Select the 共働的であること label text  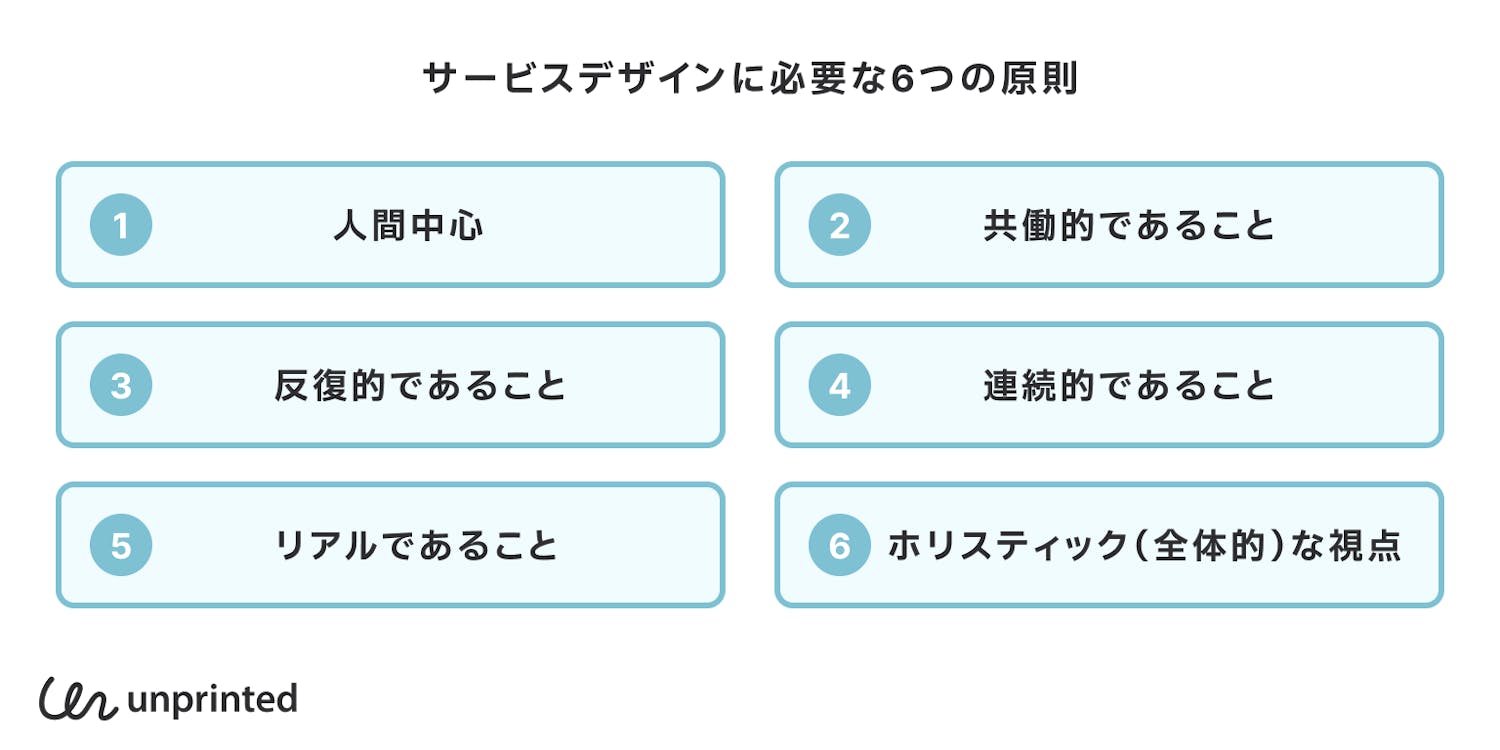1129,227
